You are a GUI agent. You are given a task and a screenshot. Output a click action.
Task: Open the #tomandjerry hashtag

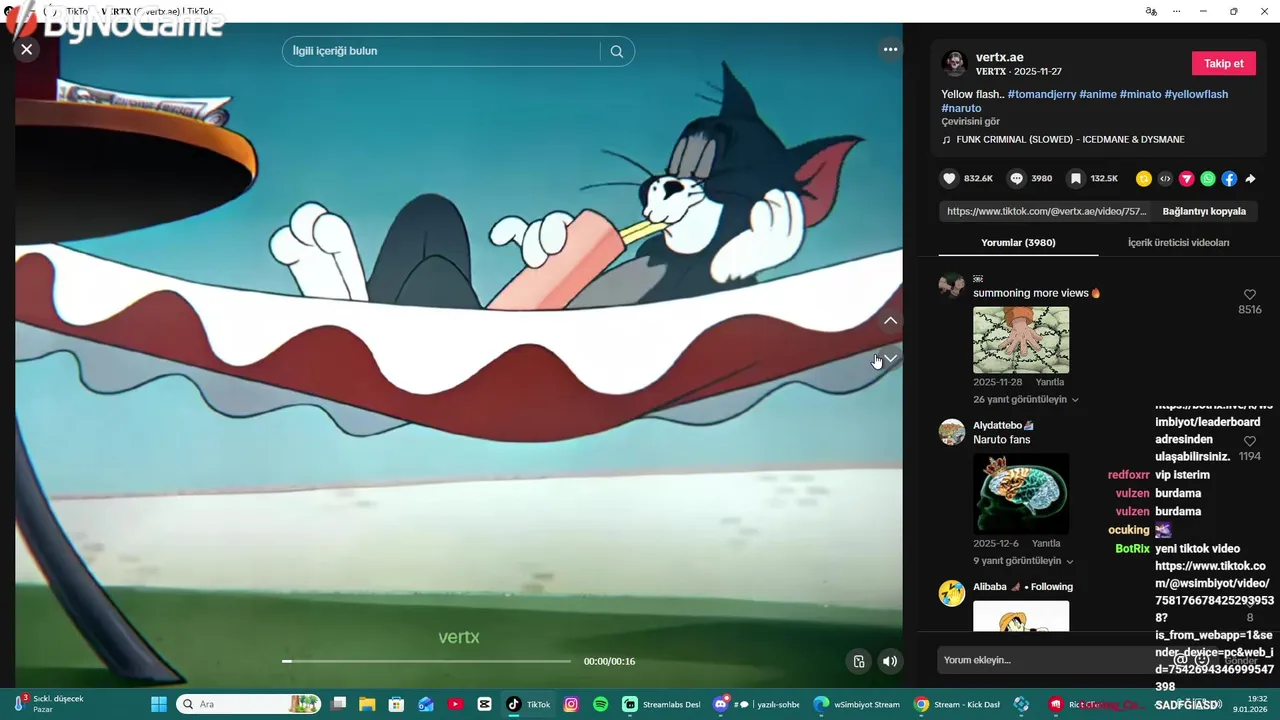tap(1041, 94)
